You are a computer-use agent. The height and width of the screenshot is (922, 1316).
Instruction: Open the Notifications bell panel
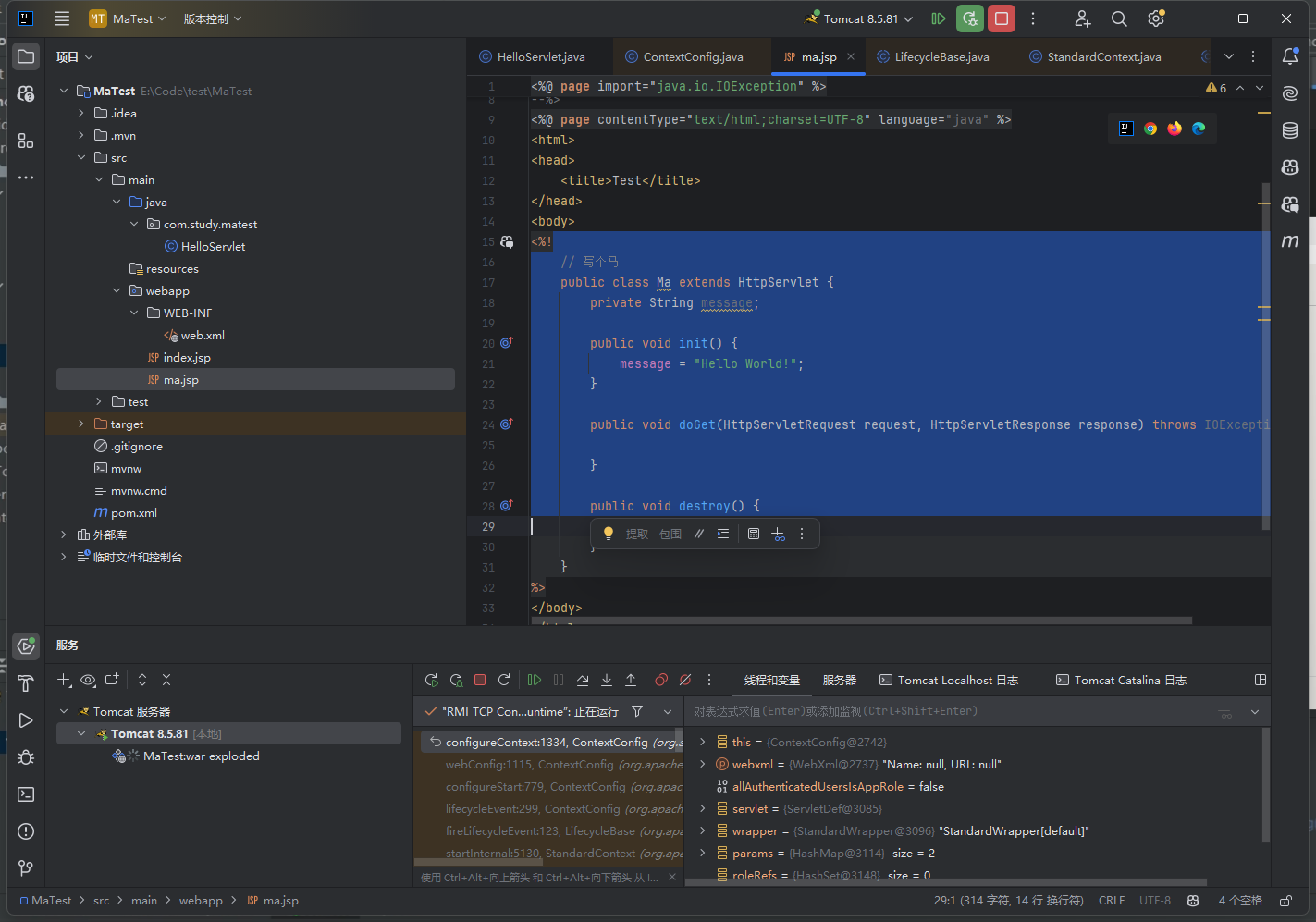(1290, 56)
